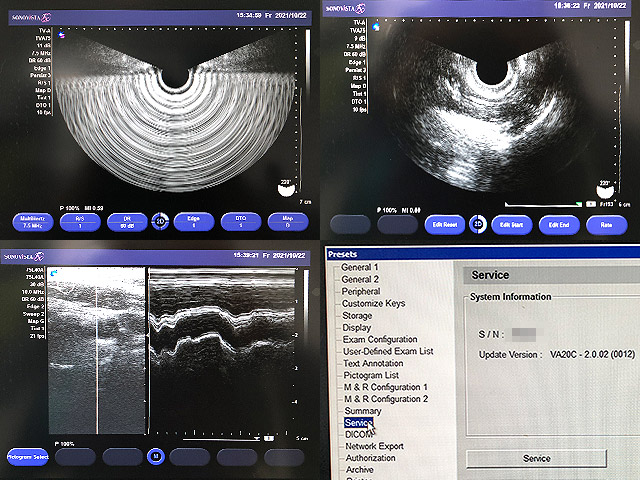Viewport: 640px width, 480px height.
Task: Open DICOM presets
Action: point(359,435)
